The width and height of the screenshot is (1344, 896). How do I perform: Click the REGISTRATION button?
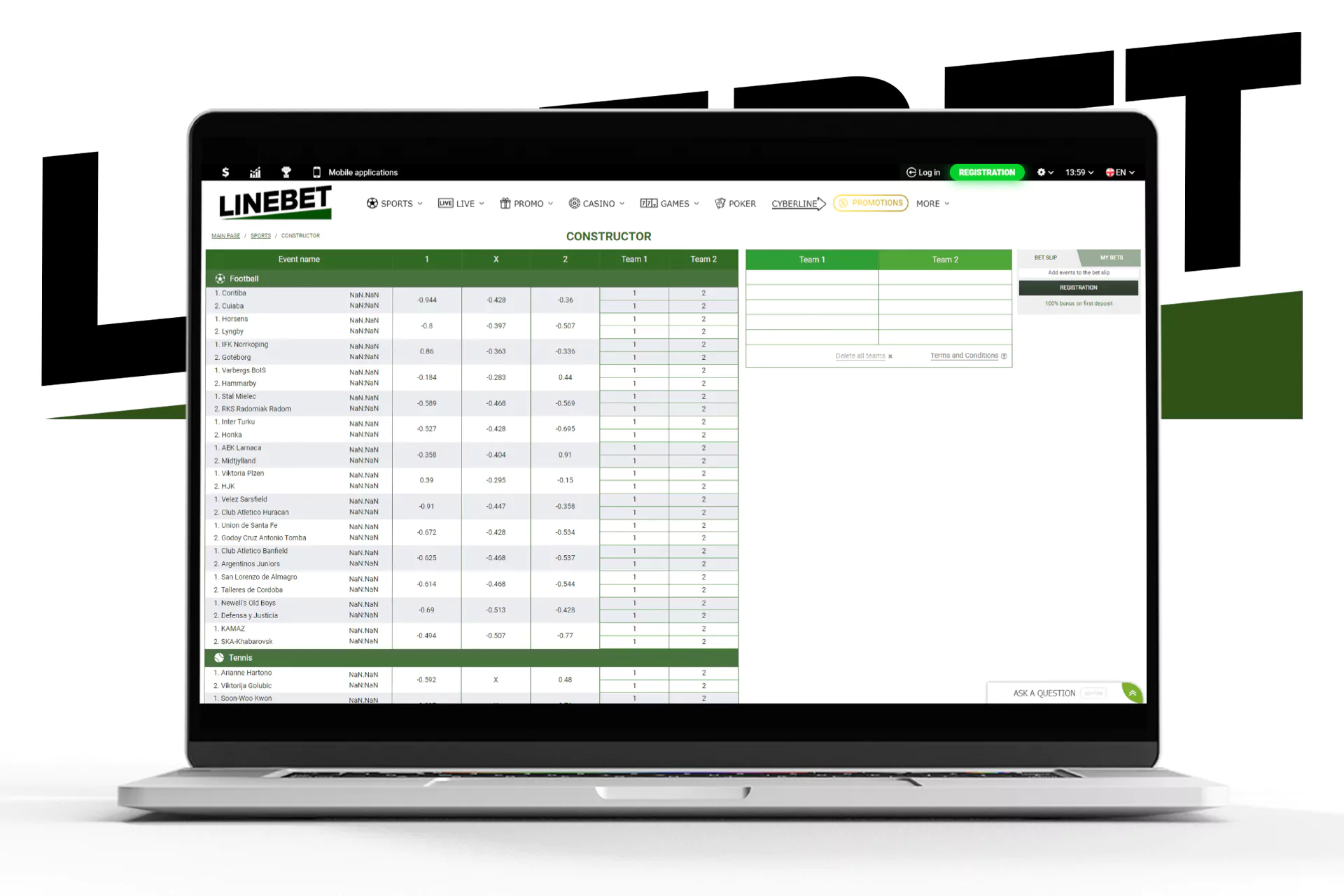pyautogui.click(x=986, y=172)
